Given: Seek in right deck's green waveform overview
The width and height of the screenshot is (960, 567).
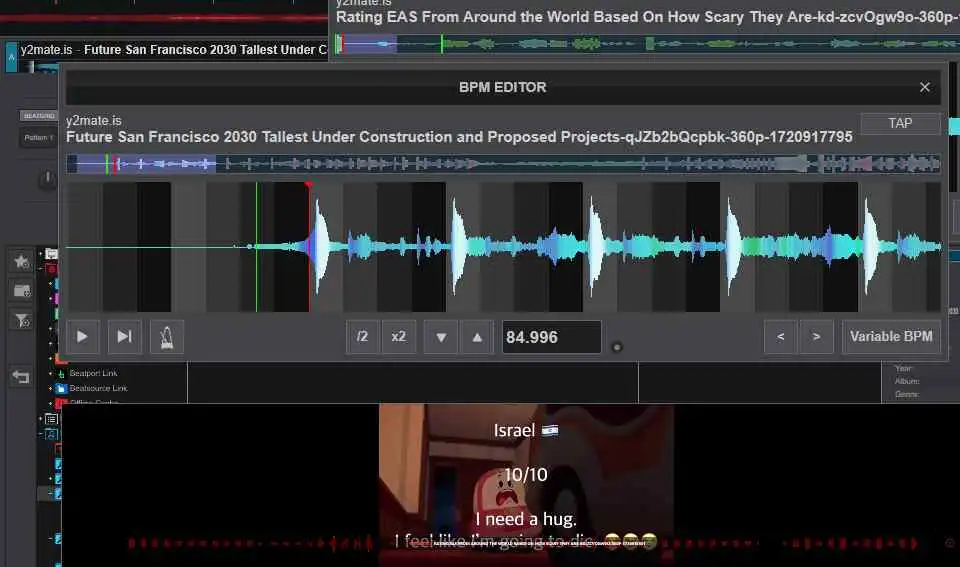Looking at the screenshot, I should click(646, 43).
